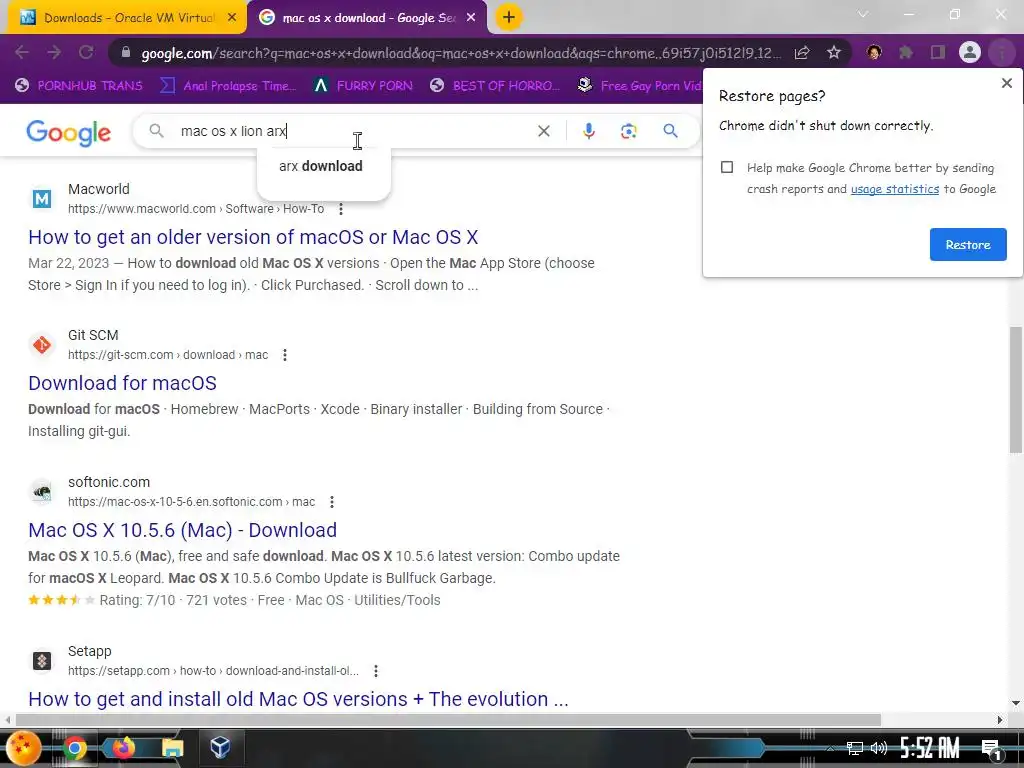This screenshot has width=1024, height=768.
Task: Click the blue magnifier search button
Action: [670, 131]
